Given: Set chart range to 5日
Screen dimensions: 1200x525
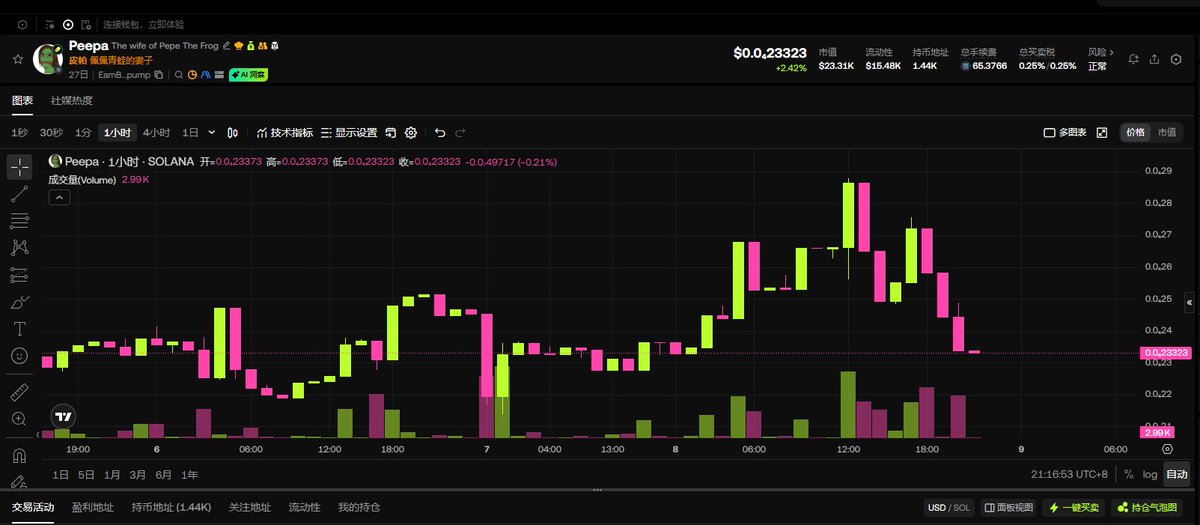Looking at the screenshot, I should point(87,474).
